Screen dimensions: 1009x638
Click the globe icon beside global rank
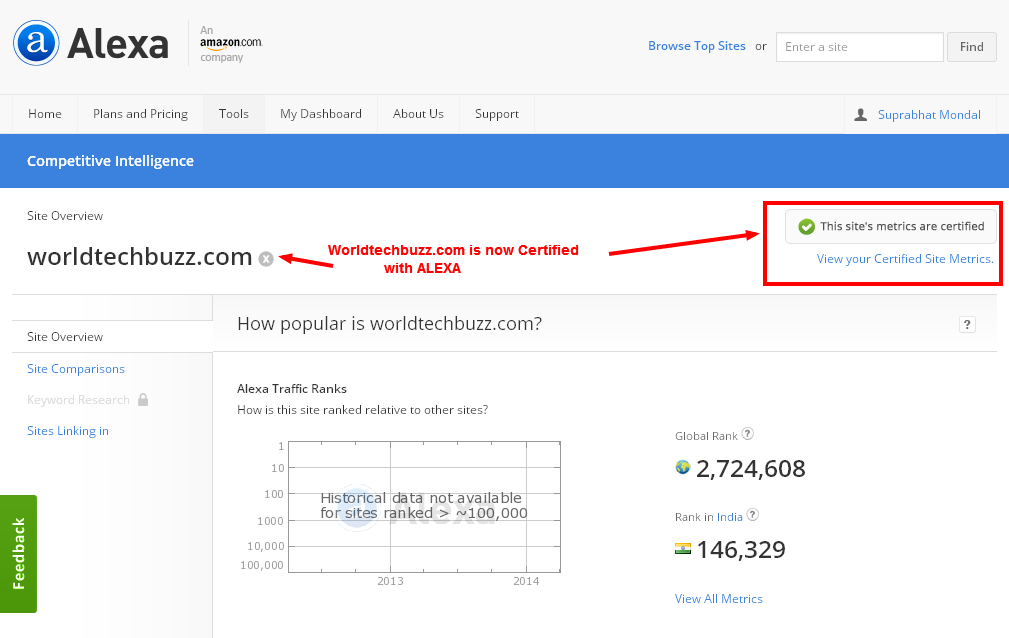click(x=683, y=467)
